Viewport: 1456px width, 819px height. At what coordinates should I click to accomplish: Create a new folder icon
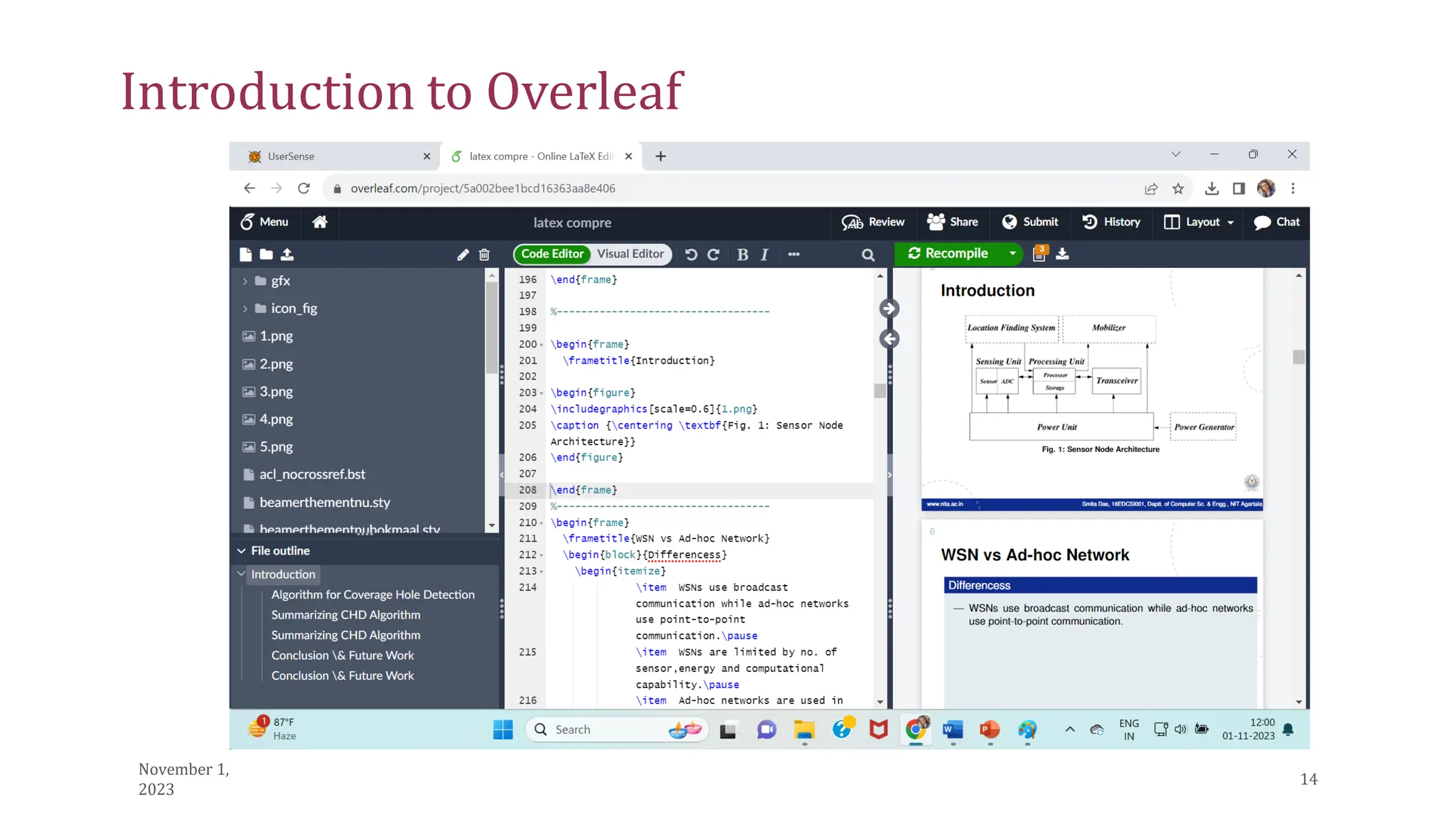(x=266, y=255)
